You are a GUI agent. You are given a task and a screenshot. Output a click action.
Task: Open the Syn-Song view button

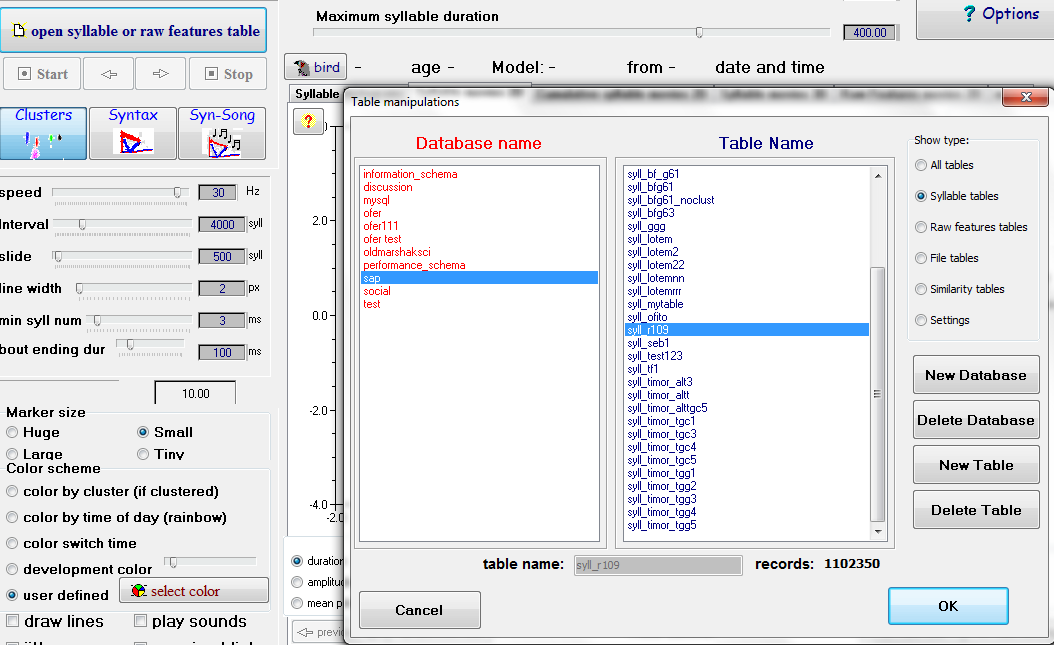point(222,134)
